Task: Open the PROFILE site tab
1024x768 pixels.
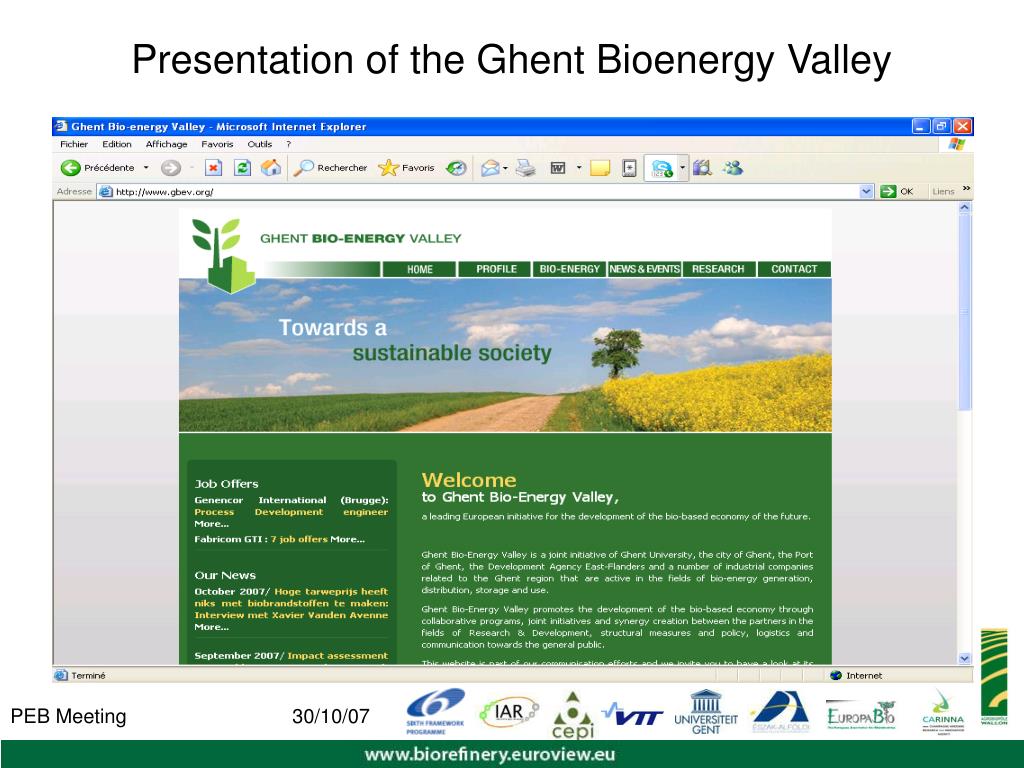Action: [495, 269]
